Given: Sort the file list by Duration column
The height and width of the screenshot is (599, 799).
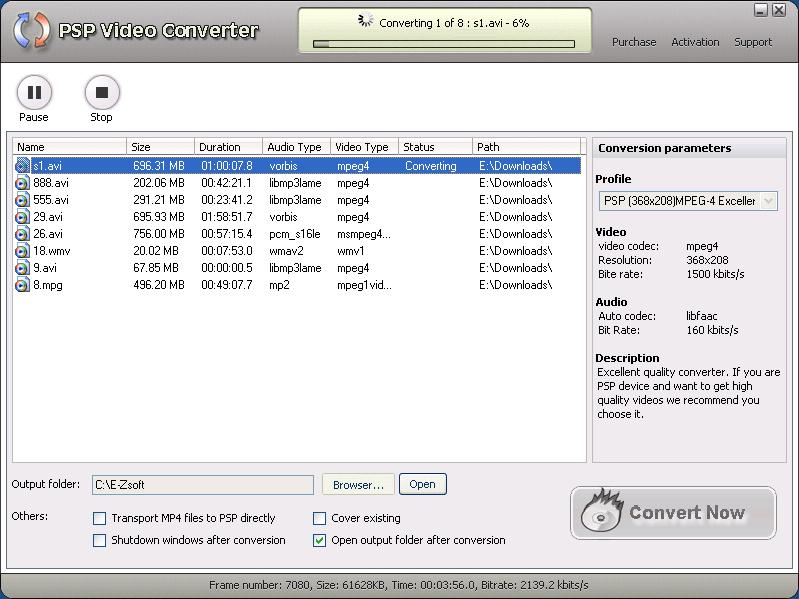Looking at the screenshot, I should click(x=228, y=147).
